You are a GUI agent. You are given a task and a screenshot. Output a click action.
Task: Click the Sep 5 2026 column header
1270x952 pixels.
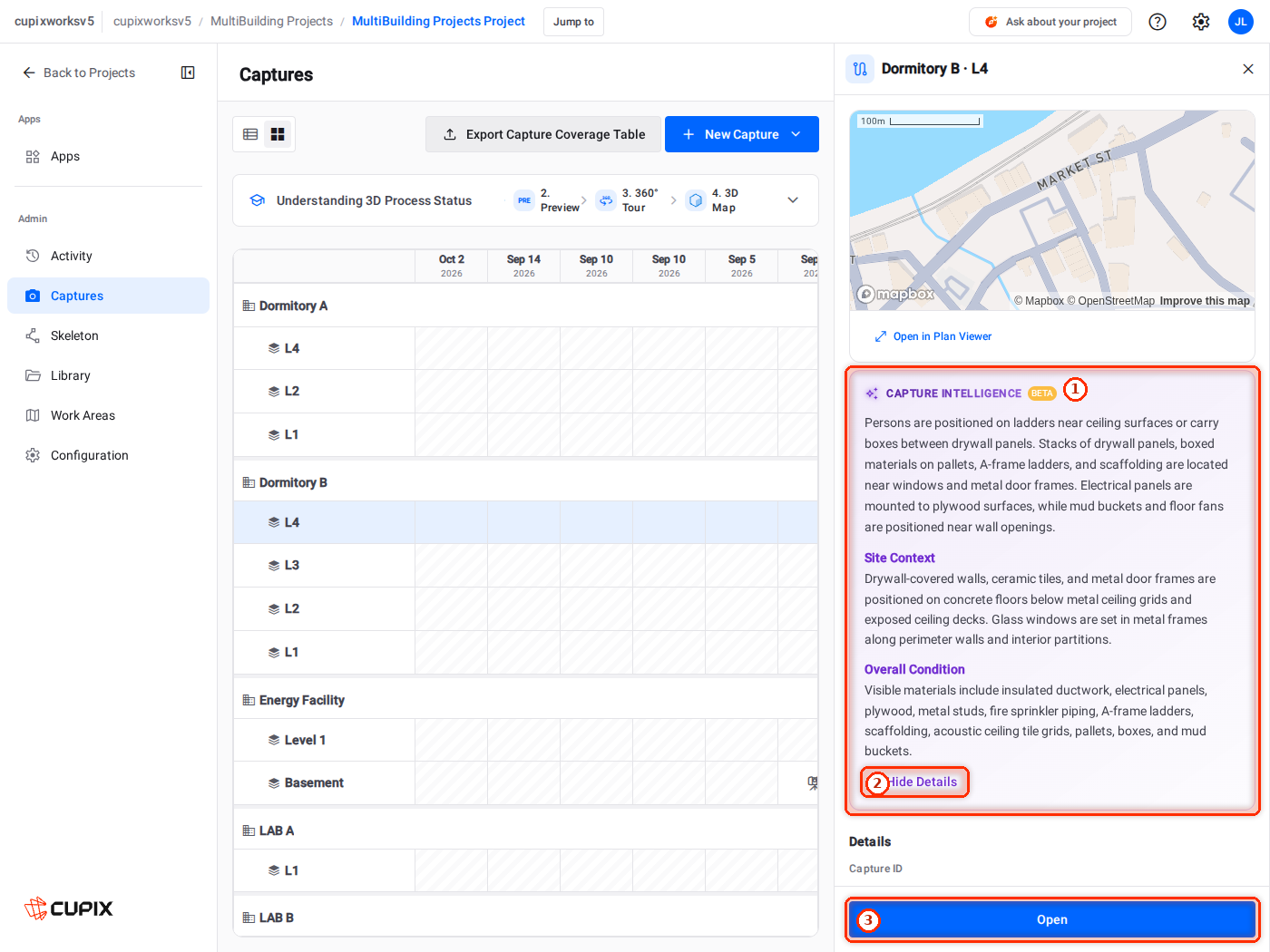[x=742, y=266]
